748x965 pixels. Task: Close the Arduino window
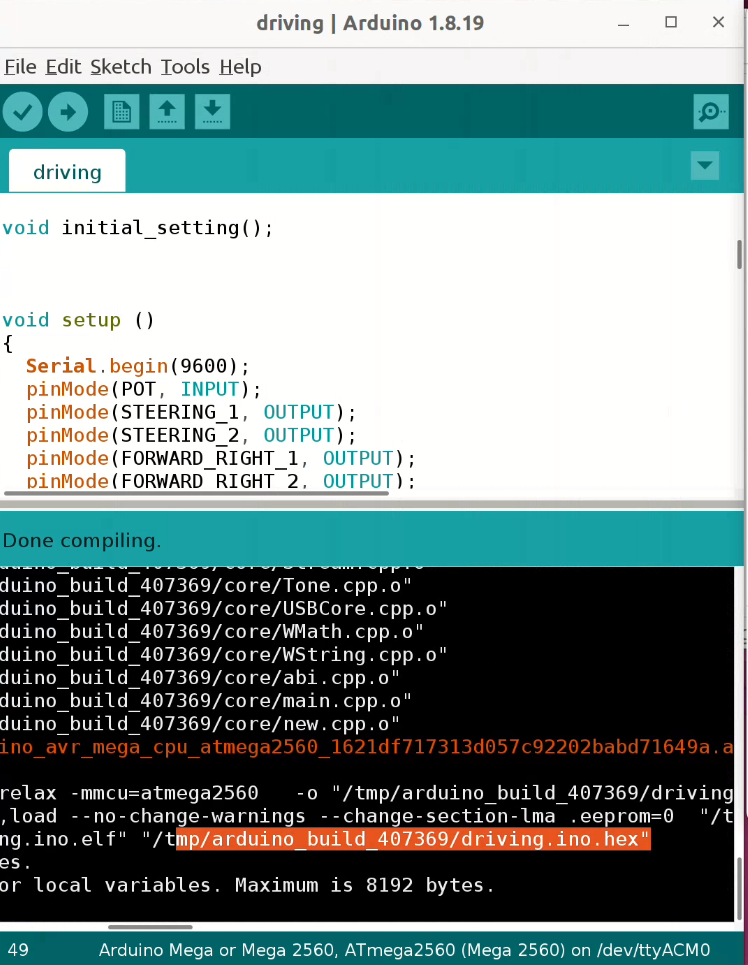click(718, 23)
